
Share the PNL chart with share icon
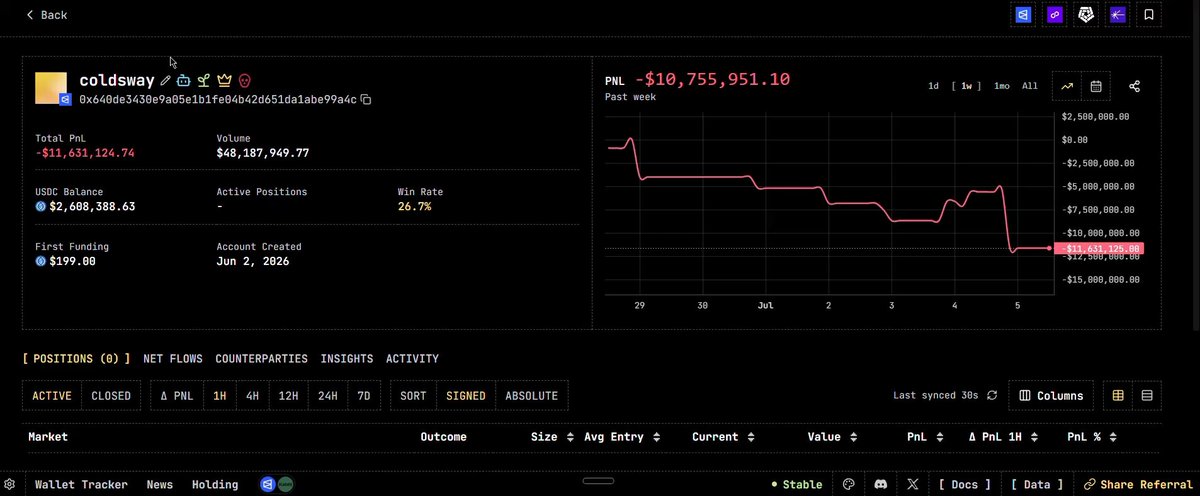[x=1135, y=87]
